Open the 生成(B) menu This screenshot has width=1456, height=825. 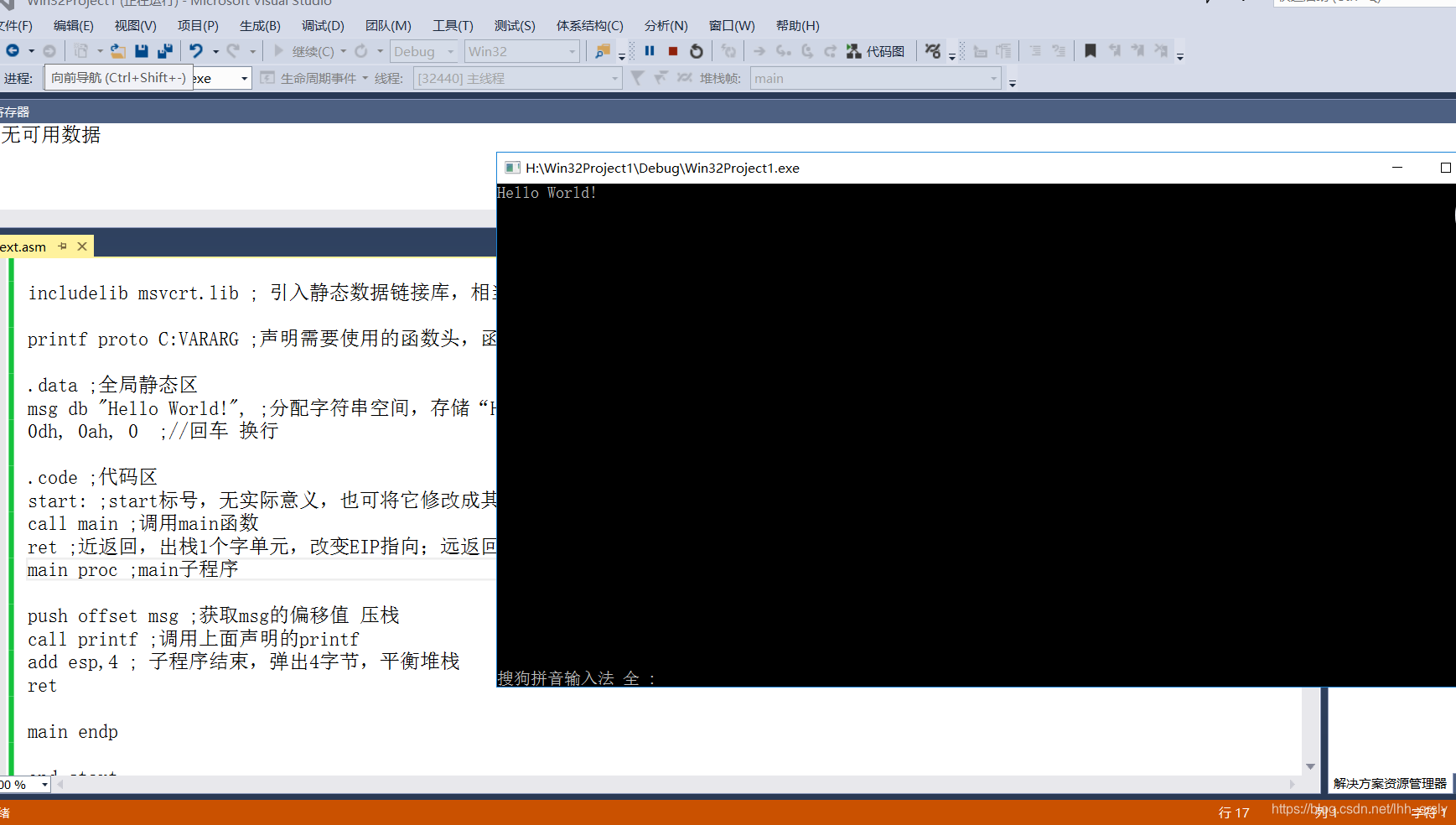260,26
